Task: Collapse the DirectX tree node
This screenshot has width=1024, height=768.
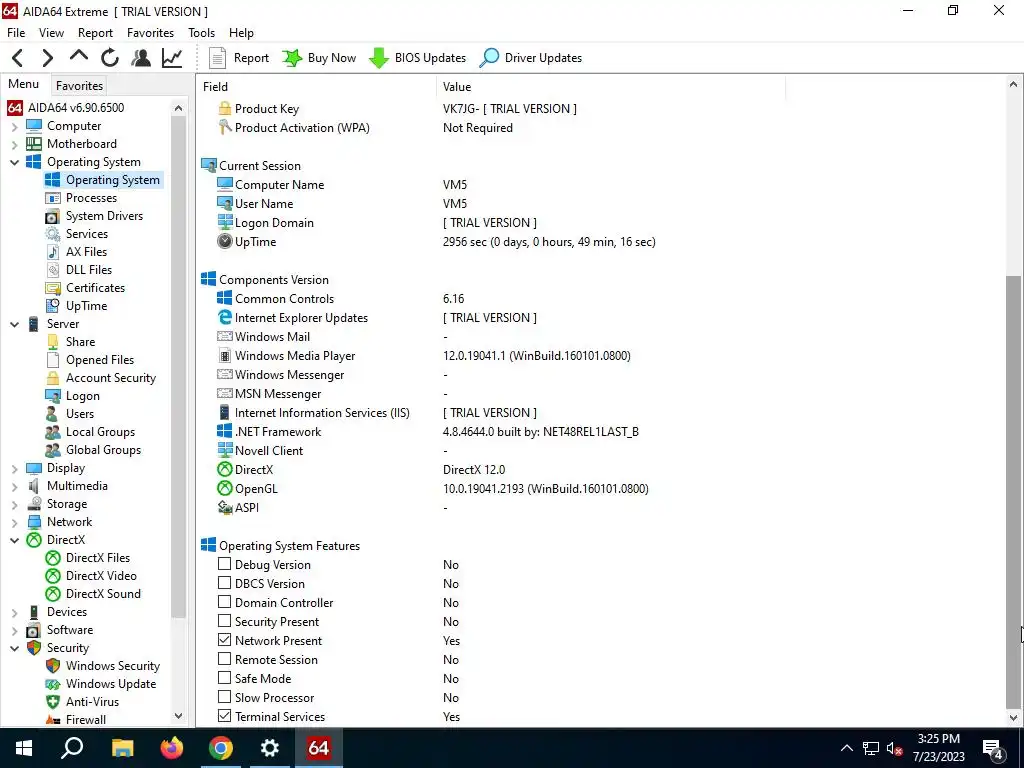Action: pos(14,540)
